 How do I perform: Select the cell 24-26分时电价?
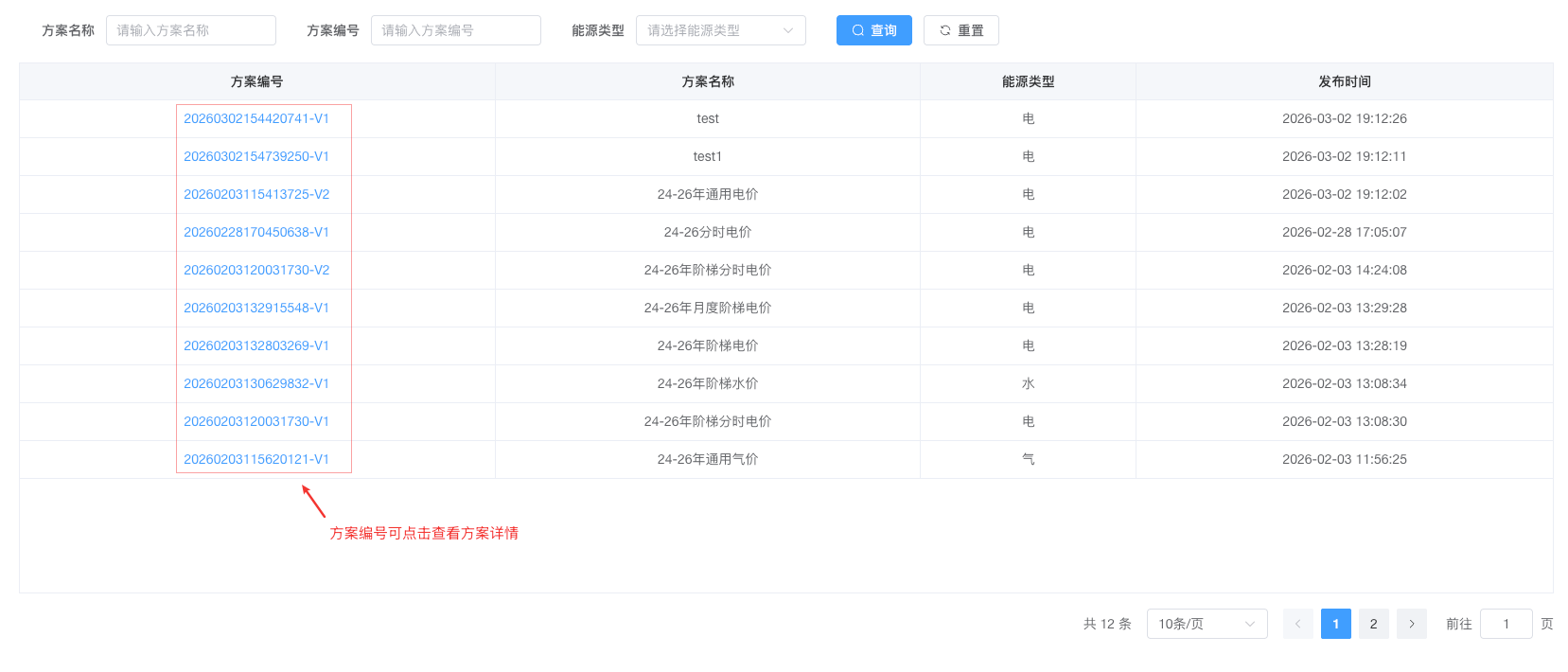pos(708,232)
